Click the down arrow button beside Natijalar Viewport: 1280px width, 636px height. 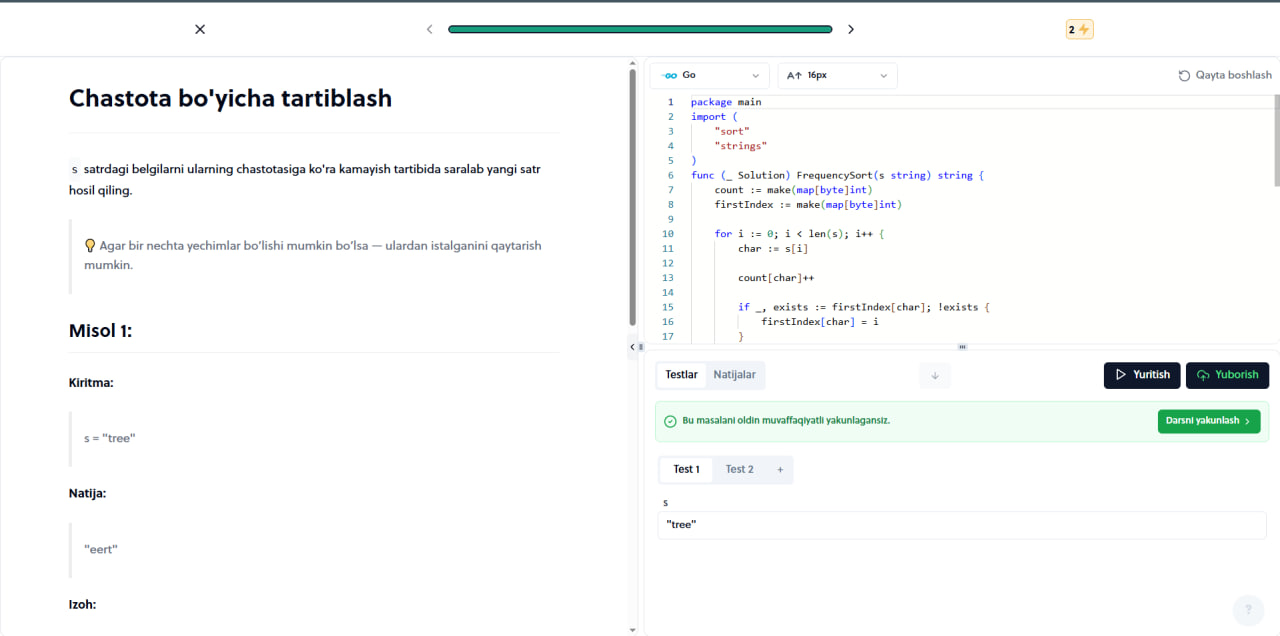pos(935,375)
